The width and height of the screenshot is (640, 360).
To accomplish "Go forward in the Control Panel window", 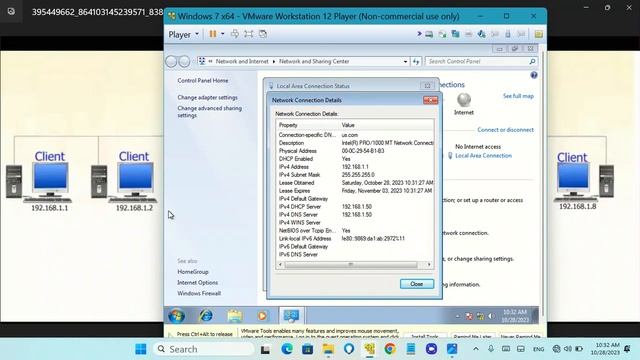I will pyautogui.click(x=184, y=61).
